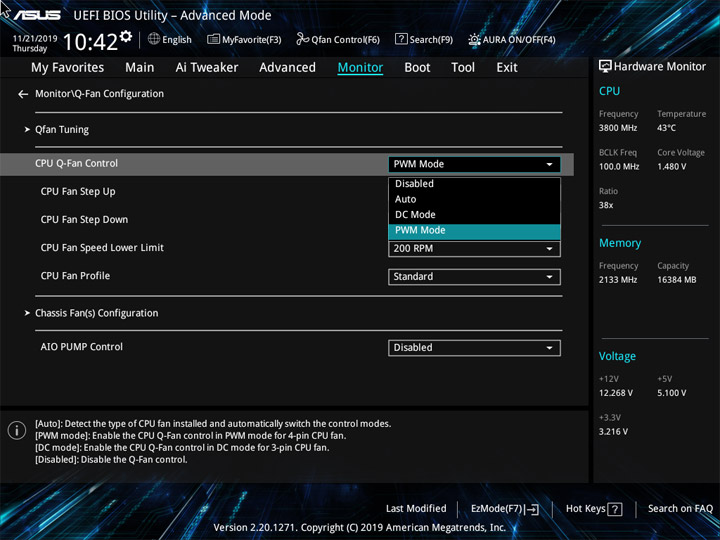The width and height of the screenshot is (720, 540).
Task: Click the 10:42 clock display
Action: pyautogui.click(x=90, y=42)
